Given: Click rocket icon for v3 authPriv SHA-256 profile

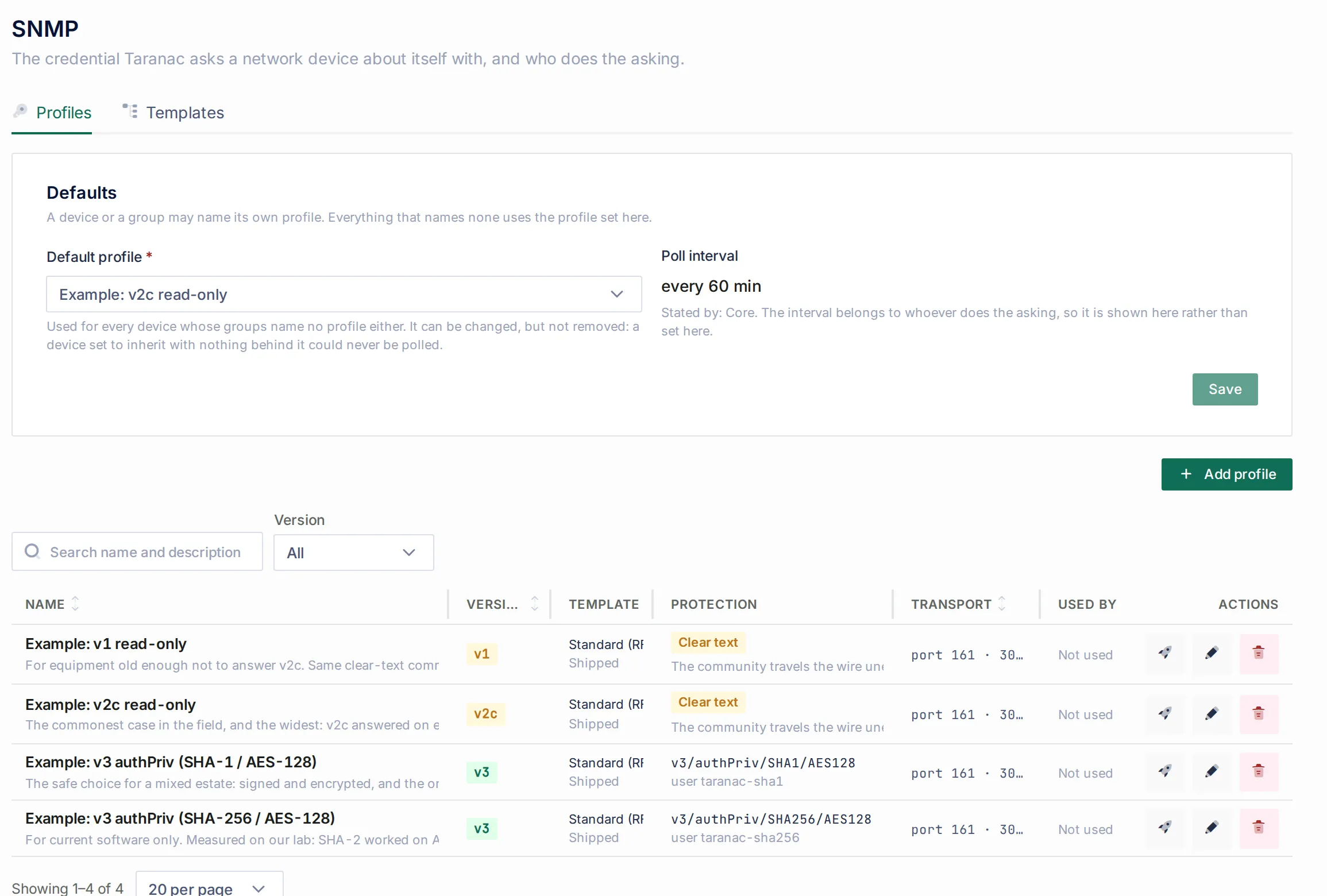Looking at the screenshot, I should click(1165, 828).
